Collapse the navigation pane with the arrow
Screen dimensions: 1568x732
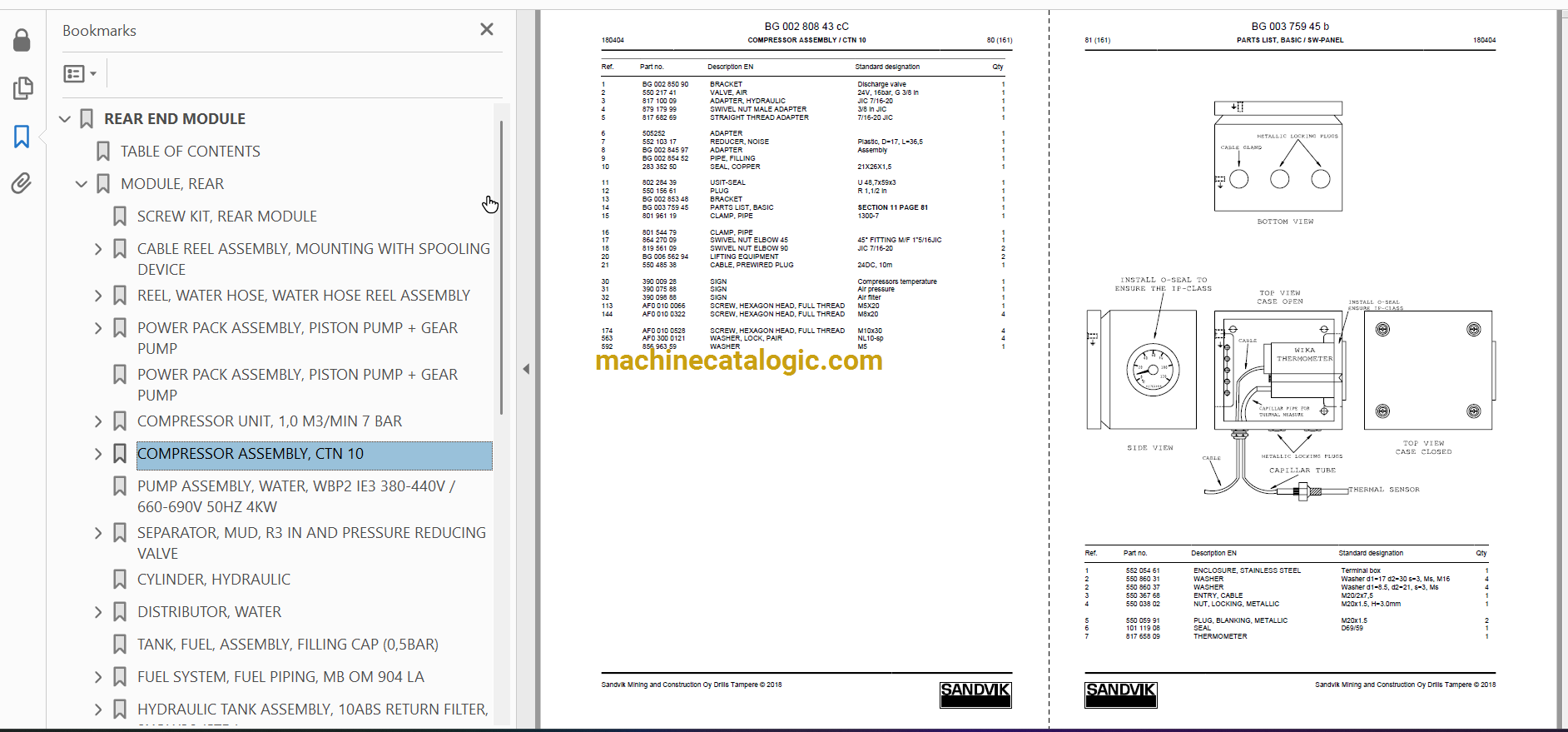click(x=526, y=369)
